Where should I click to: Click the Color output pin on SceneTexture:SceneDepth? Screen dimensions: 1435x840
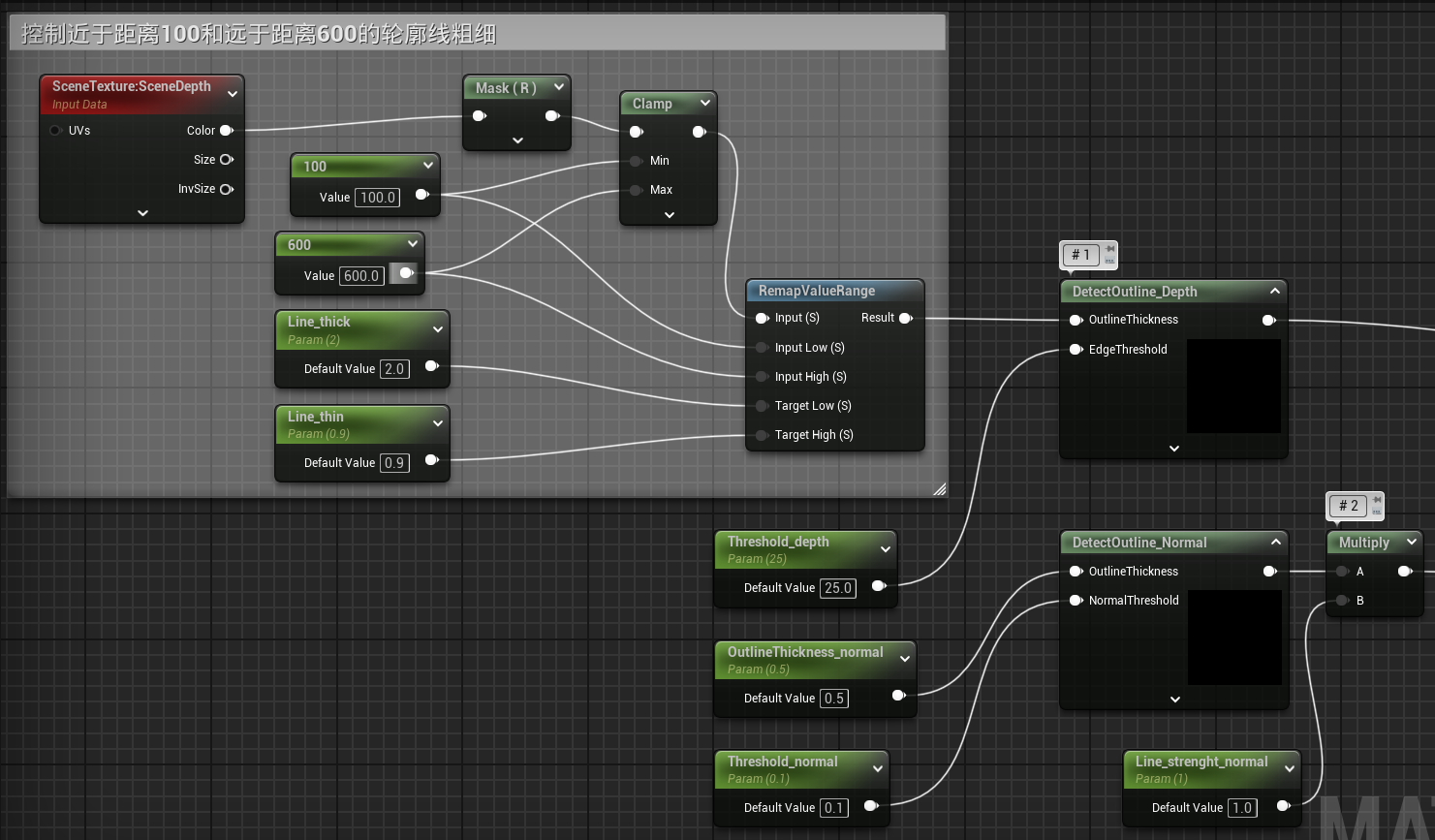226,131
